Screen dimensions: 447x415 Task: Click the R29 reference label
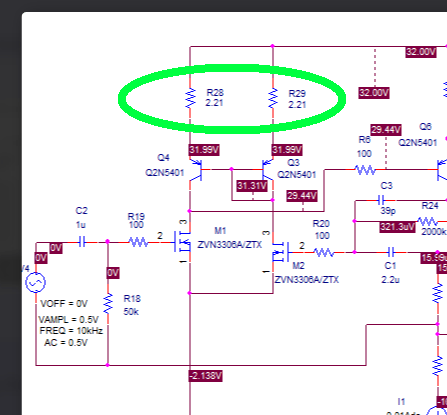pos(297,94)
